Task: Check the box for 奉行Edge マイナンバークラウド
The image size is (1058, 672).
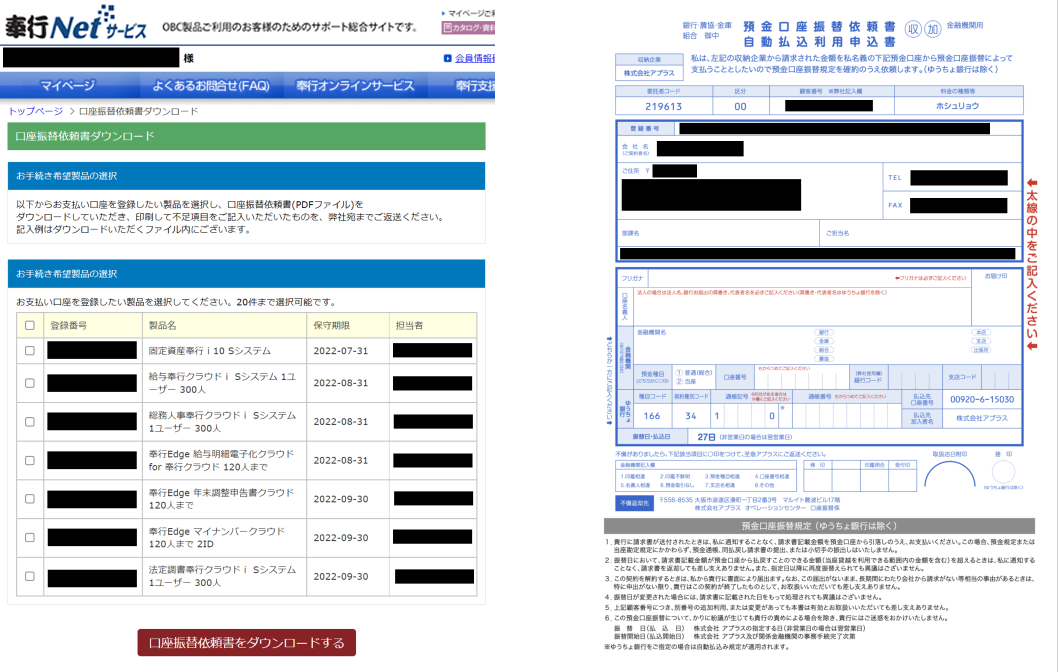Action: tap(30, 538)
